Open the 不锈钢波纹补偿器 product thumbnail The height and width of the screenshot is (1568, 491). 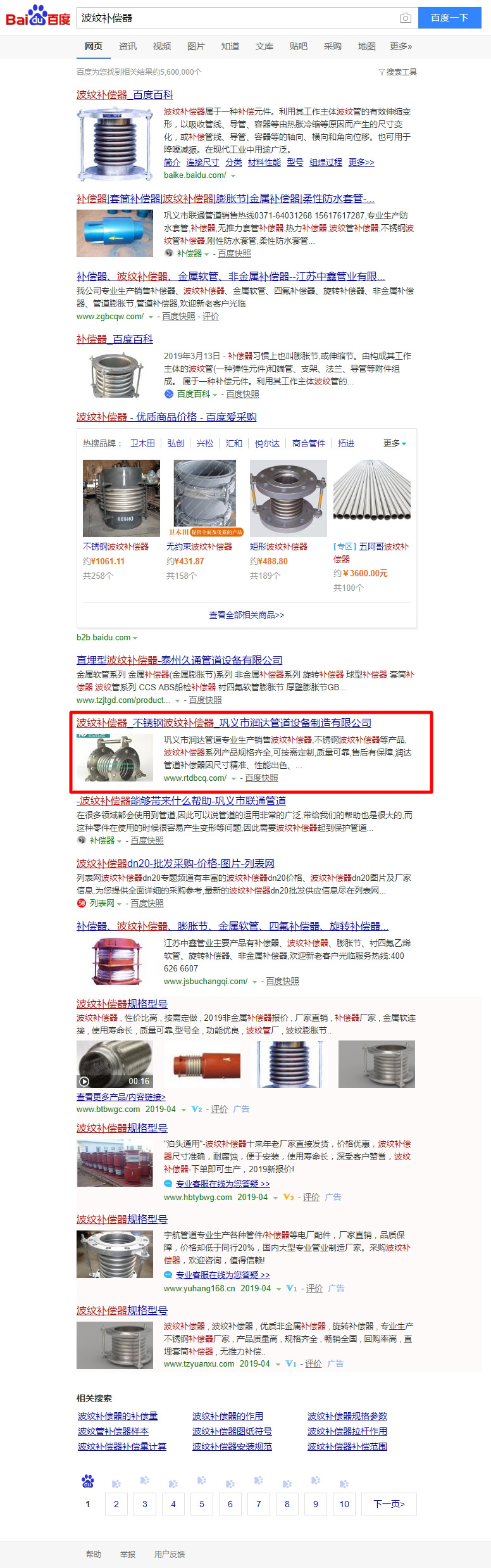pyautogui.click(x=121, y=498)
